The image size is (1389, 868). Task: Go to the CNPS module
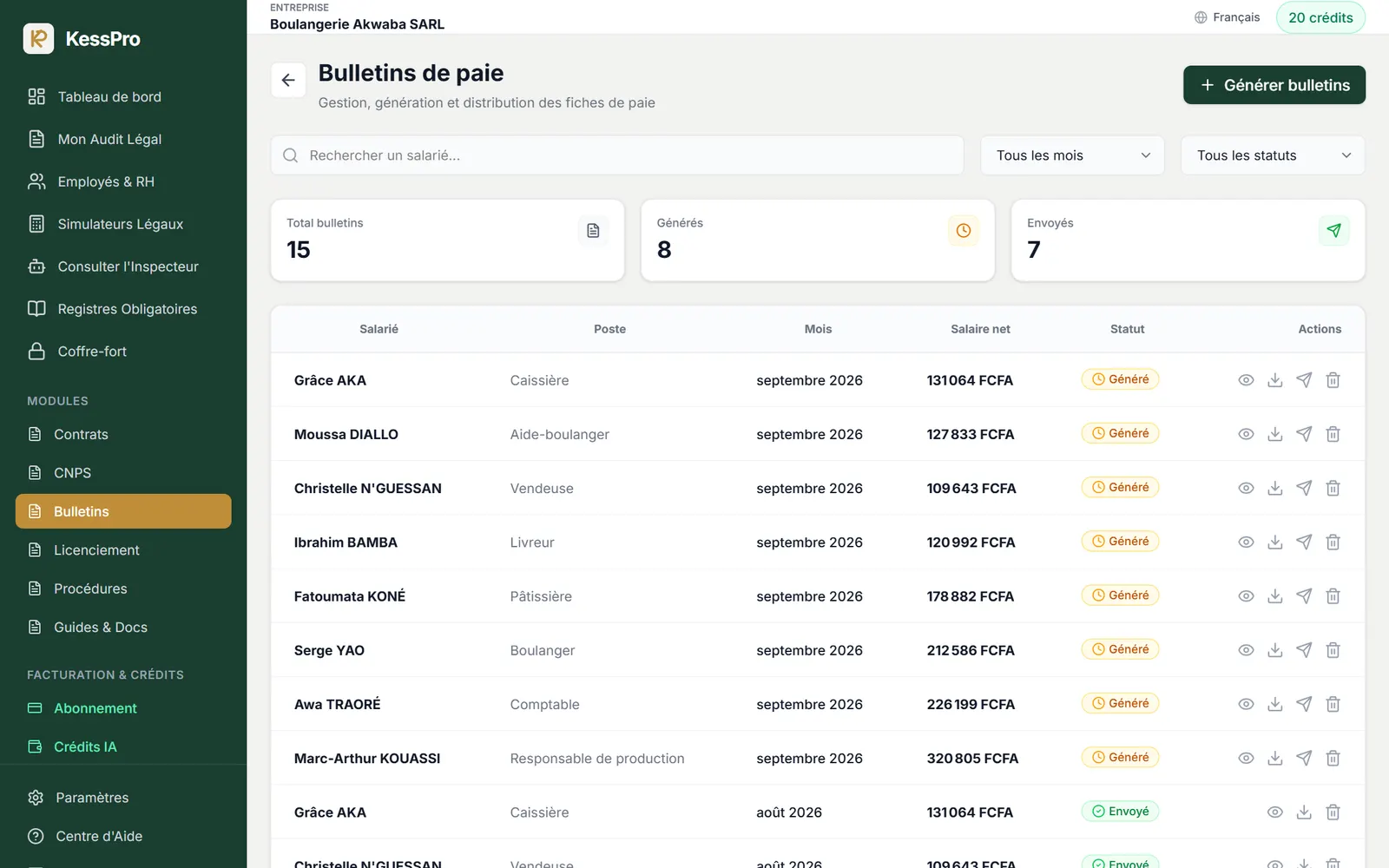click(x=123, y=473)
